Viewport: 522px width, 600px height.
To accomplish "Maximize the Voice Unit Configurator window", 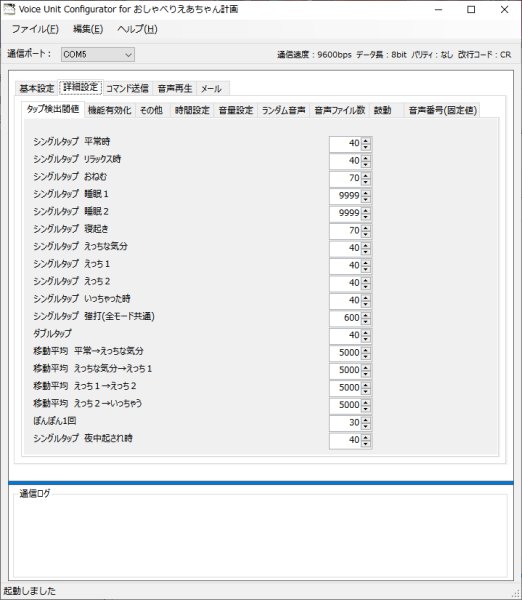I will tap(471, 10).
